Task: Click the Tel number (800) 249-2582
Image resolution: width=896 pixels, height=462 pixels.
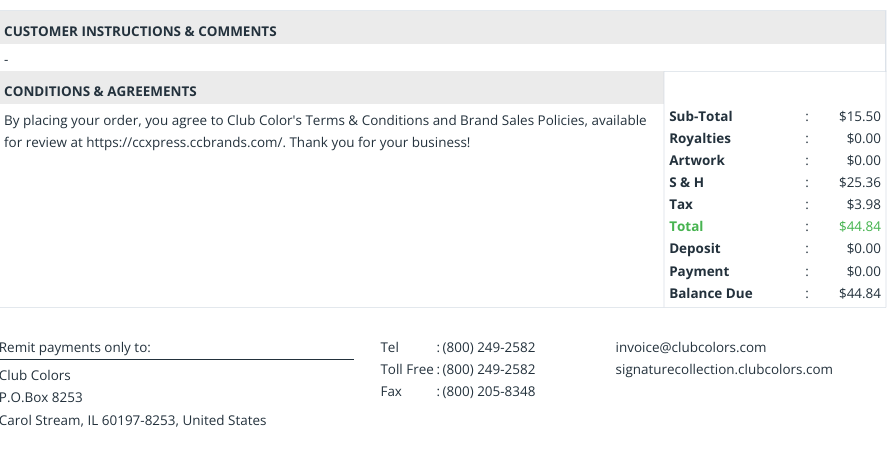Action: [489, 347]
